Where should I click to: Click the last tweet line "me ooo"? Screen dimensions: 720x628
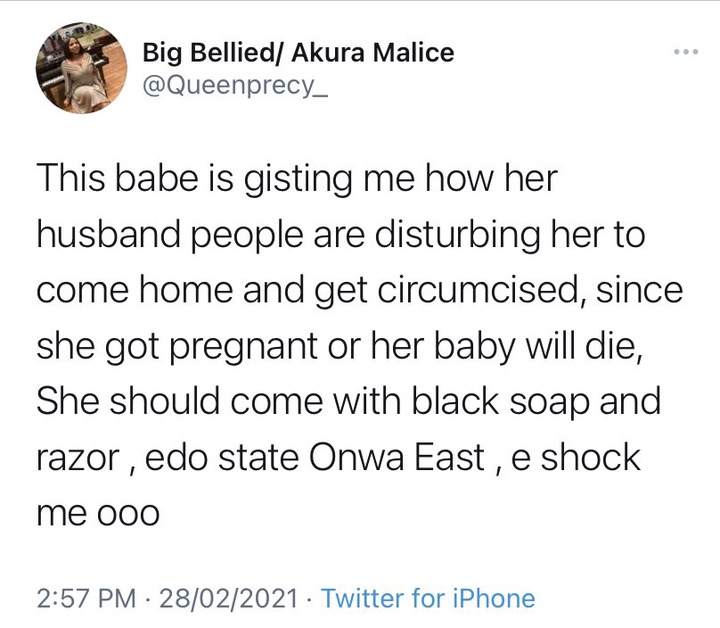97,513
